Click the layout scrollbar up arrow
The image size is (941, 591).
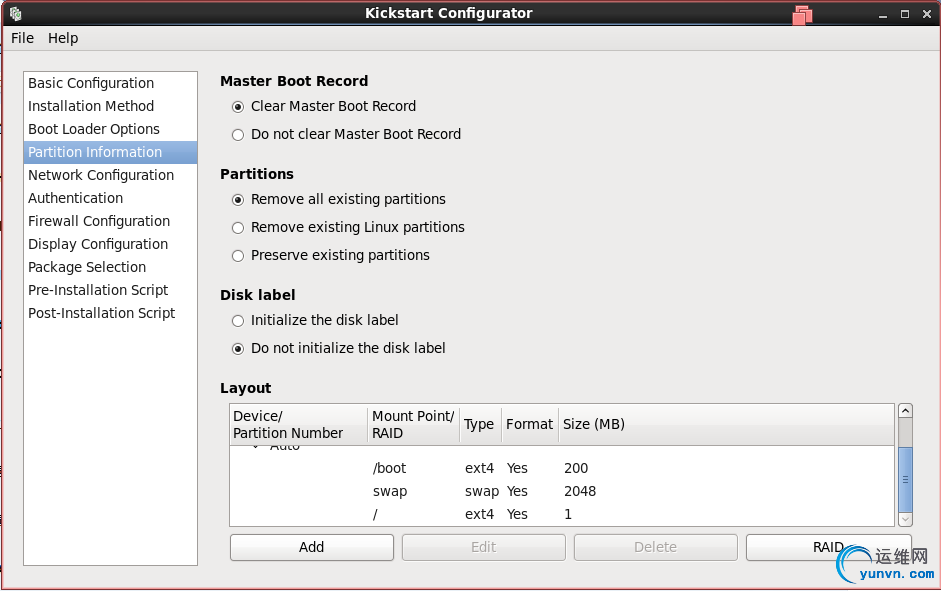905,410
